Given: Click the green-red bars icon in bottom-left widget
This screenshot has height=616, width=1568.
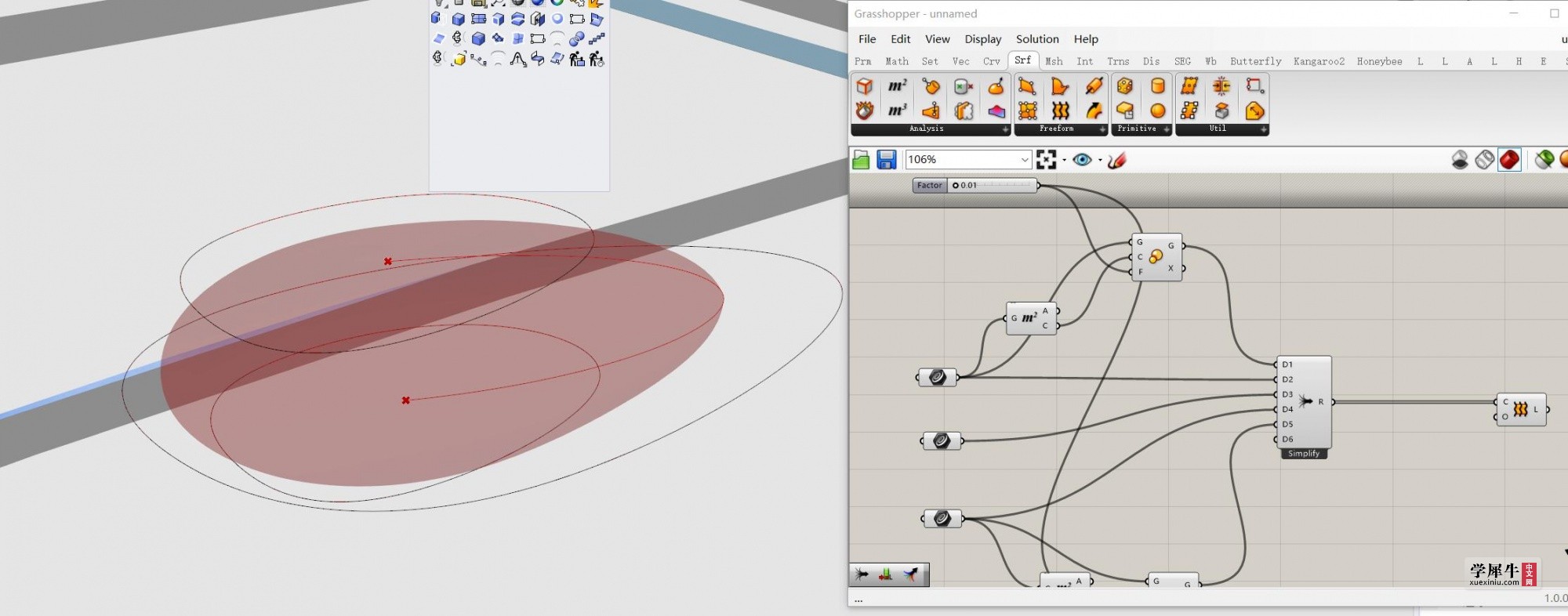Looking at the screenshot, I should pyautogui.click(x=886, y=574).
